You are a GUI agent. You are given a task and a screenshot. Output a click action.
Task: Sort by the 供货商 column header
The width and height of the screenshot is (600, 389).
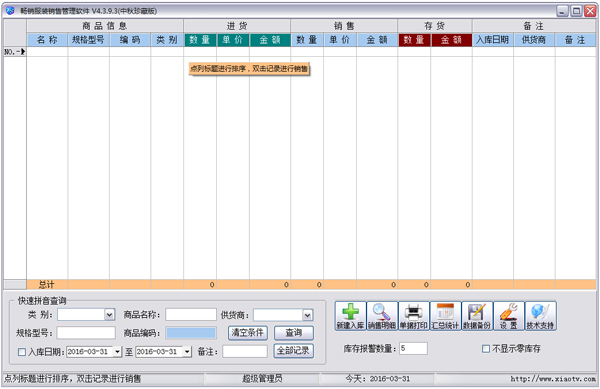(534, 40)
